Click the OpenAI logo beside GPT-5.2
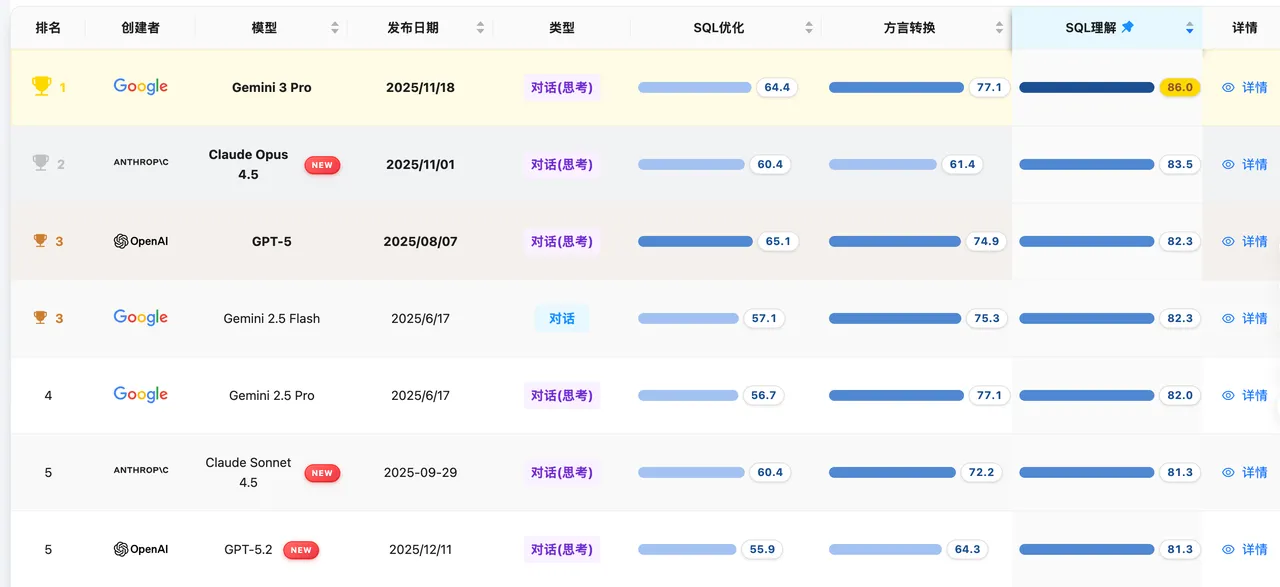 pyautogui.click(x=139, y=549)
